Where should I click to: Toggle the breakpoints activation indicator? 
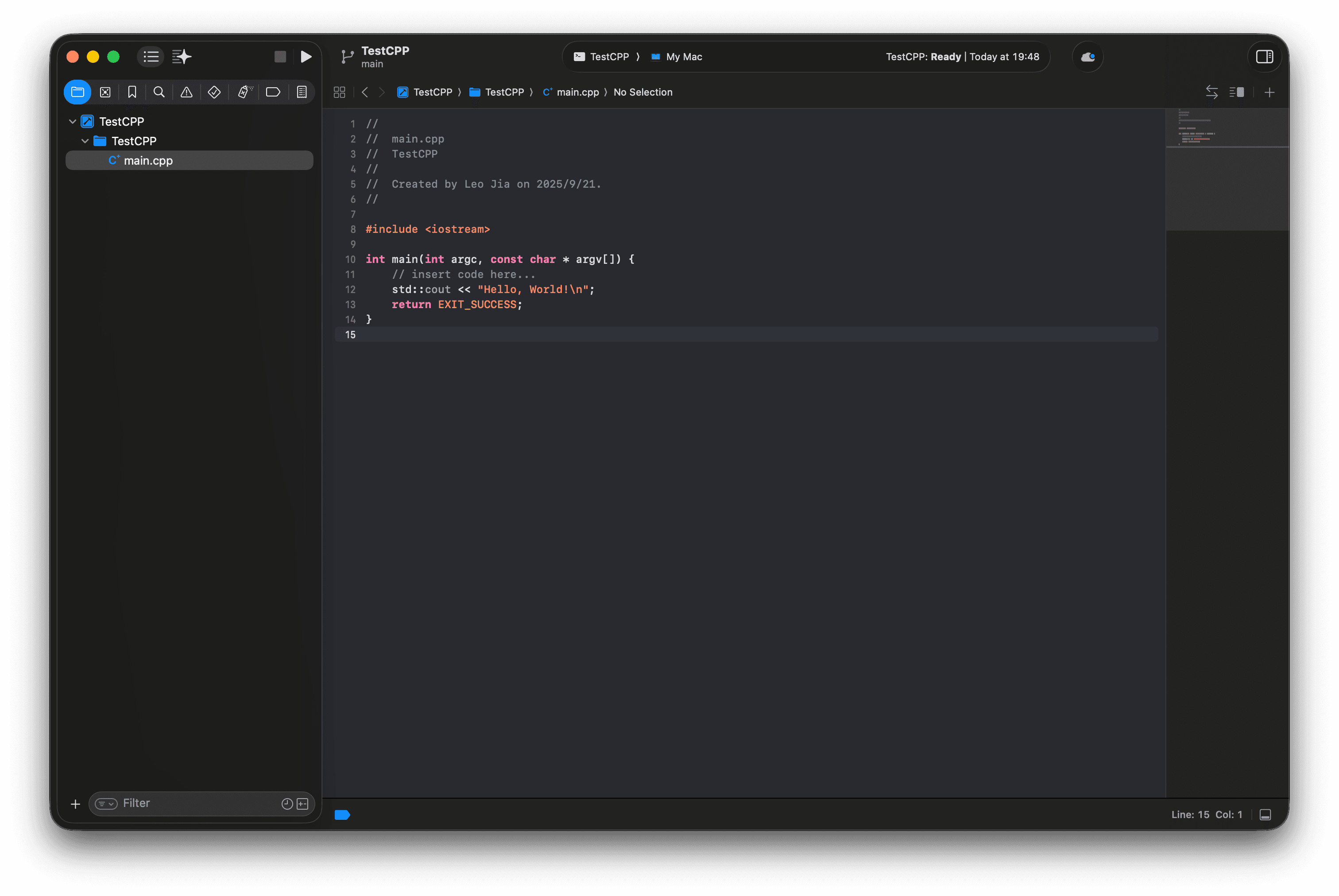pos(342,815)
